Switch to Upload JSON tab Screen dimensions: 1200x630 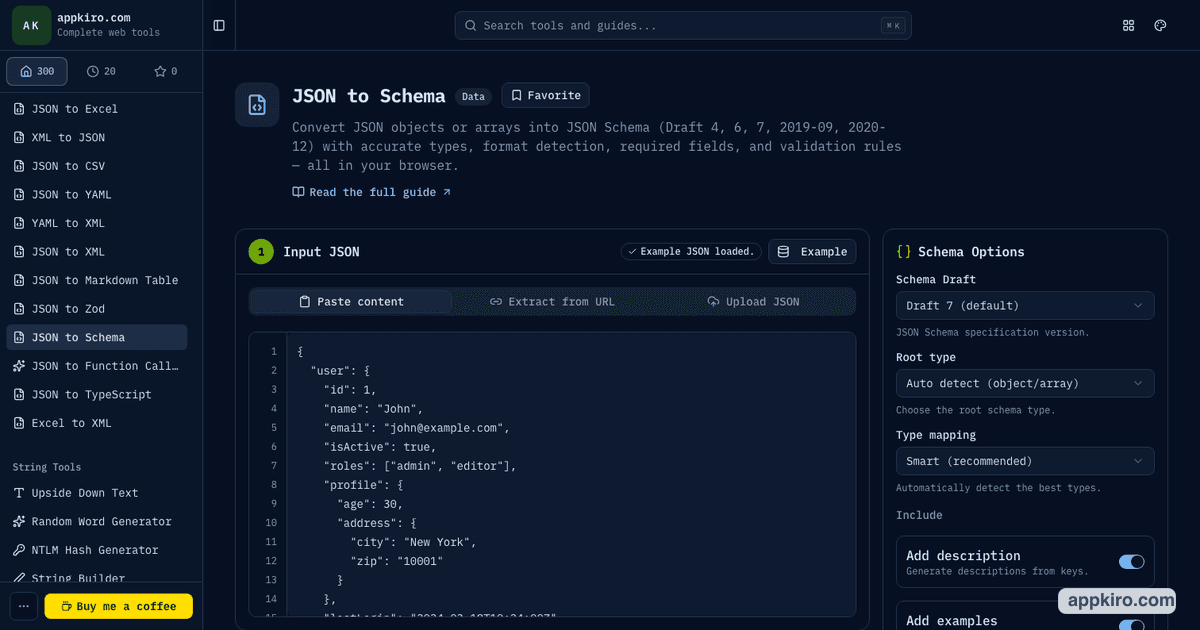point(753,301)
